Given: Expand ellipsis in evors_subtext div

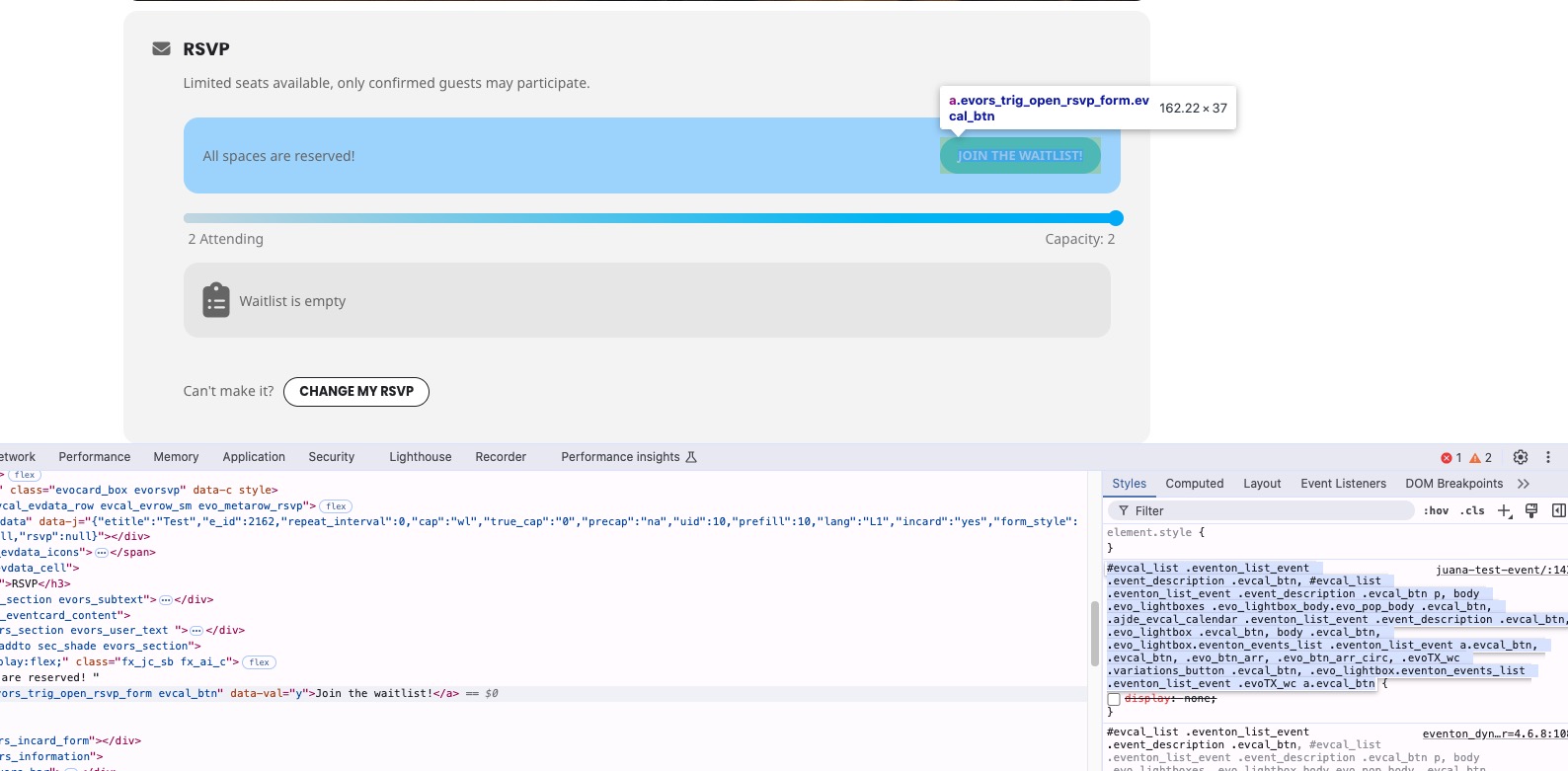Looking at the screenshot, I should (x=166, y=599).
